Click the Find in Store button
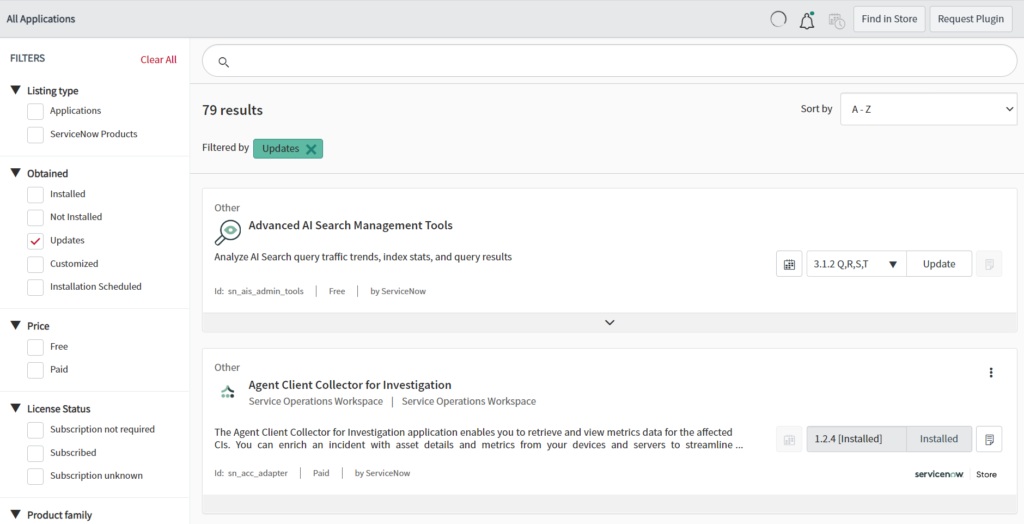This screenshot has height=524, width=1024. tap(889, 19)
